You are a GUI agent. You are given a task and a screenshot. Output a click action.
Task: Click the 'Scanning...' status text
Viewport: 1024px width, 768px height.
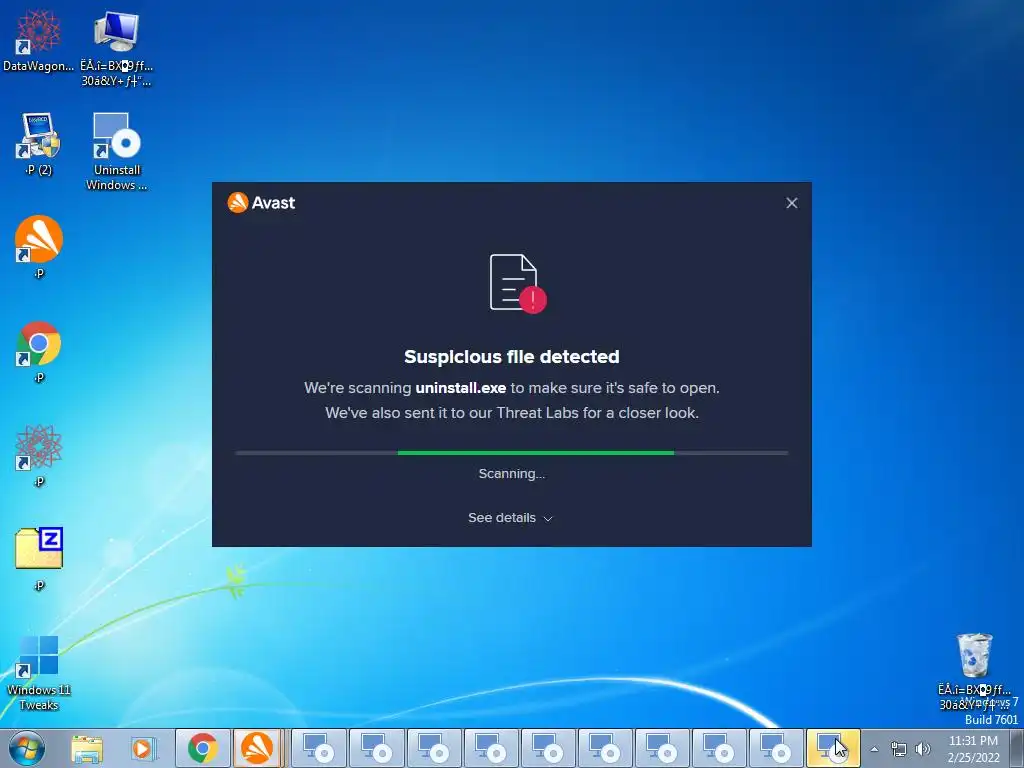pos(511,473)
